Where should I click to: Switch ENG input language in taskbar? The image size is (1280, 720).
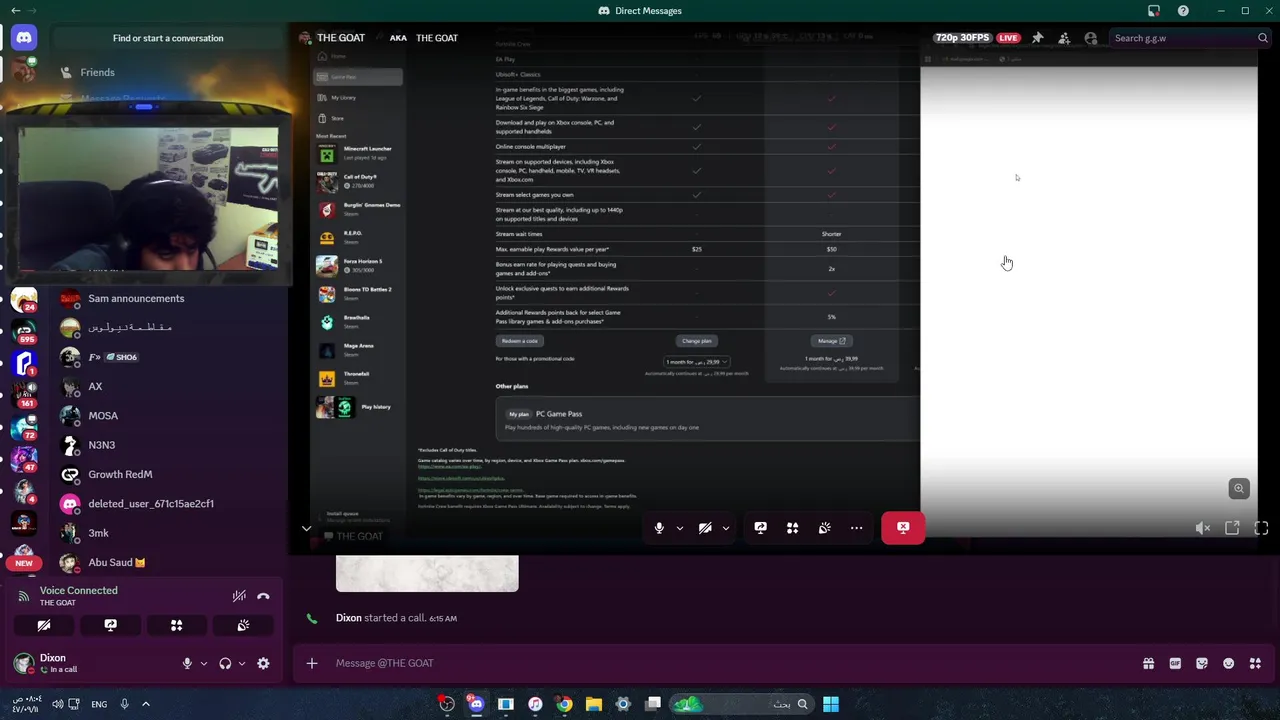[99, 704]
